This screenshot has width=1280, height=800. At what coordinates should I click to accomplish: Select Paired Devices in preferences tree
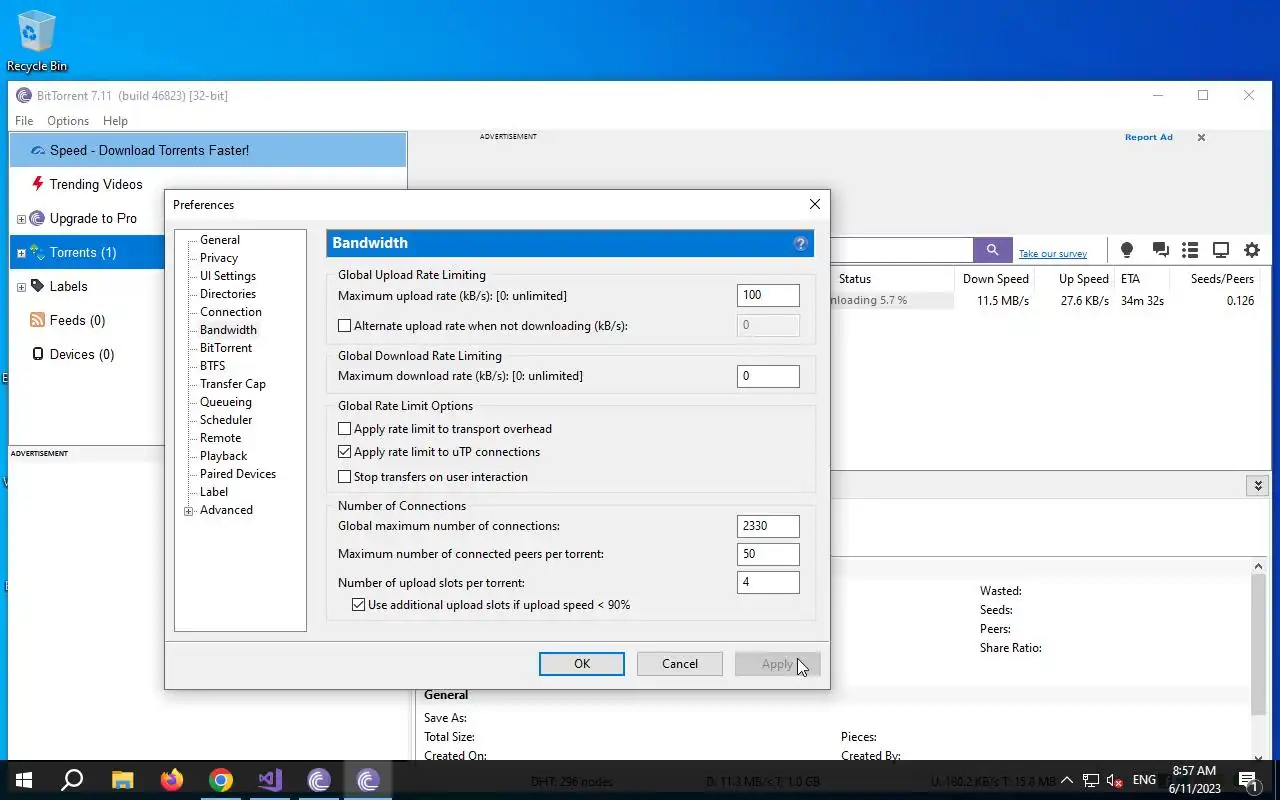(x=238, y=474)
